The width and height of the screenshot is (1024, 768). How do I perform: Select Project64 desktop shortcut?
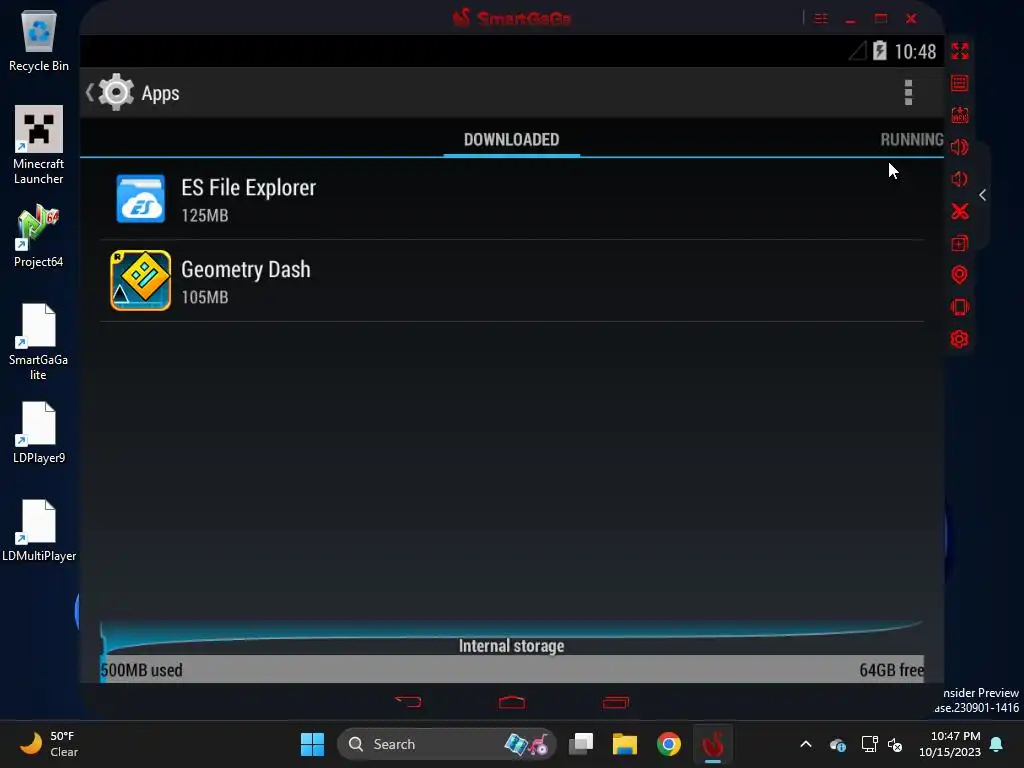[39, 236]
